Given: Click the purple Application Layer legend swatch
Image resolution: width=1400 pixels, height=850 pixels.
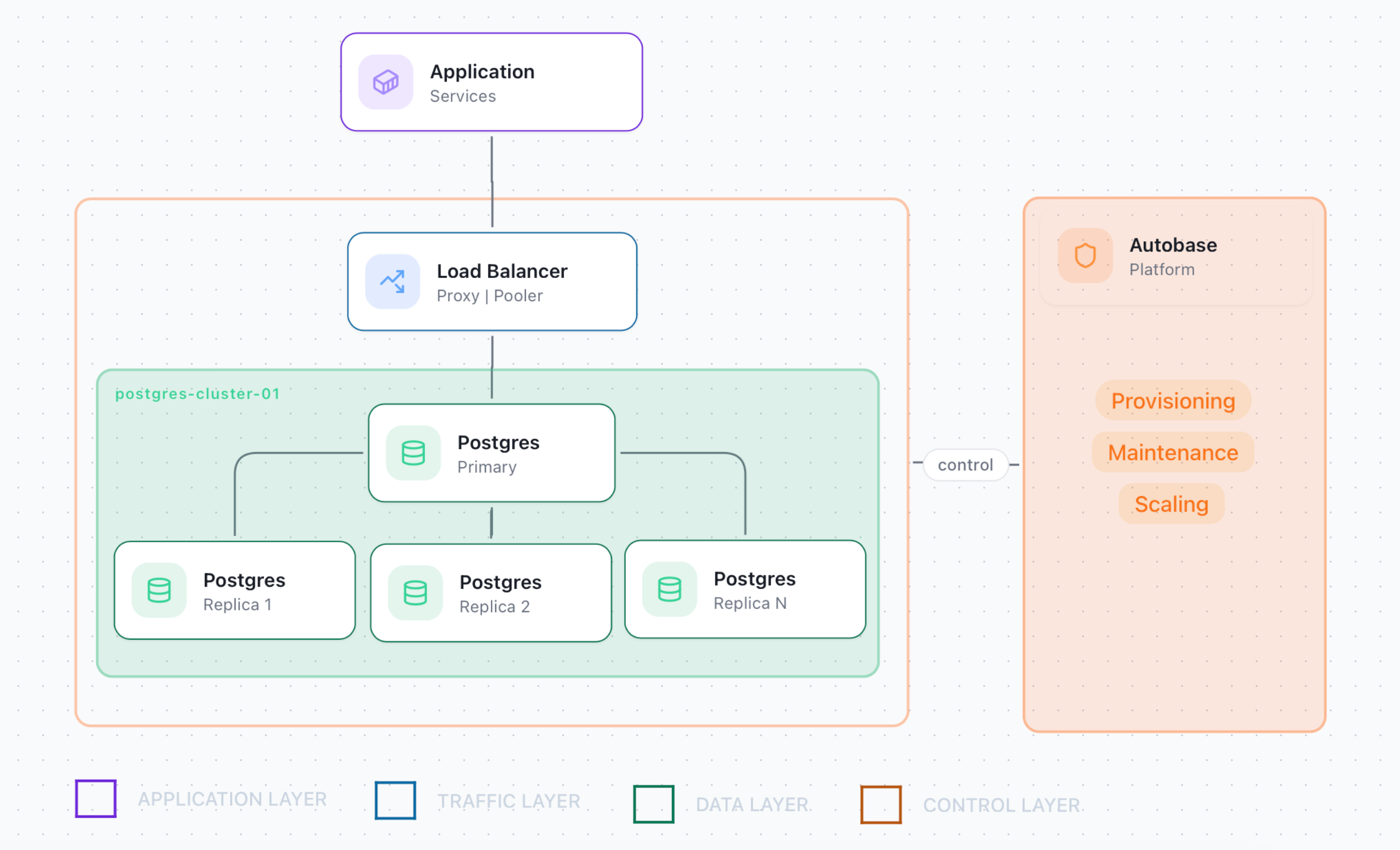Looking at the screenshot, I should click(x=96, y=798).
